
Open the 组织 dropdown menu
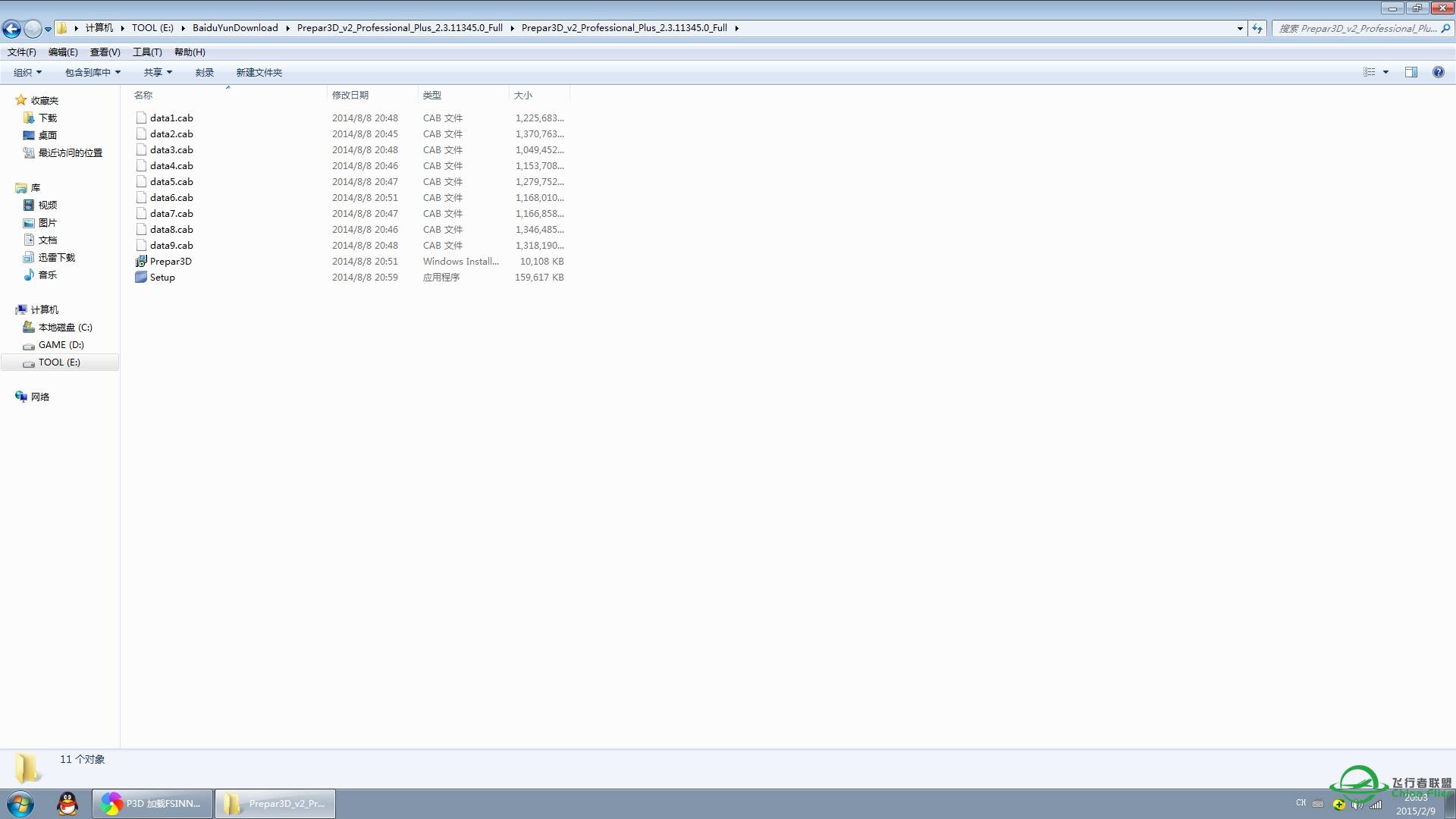(27, 73)
